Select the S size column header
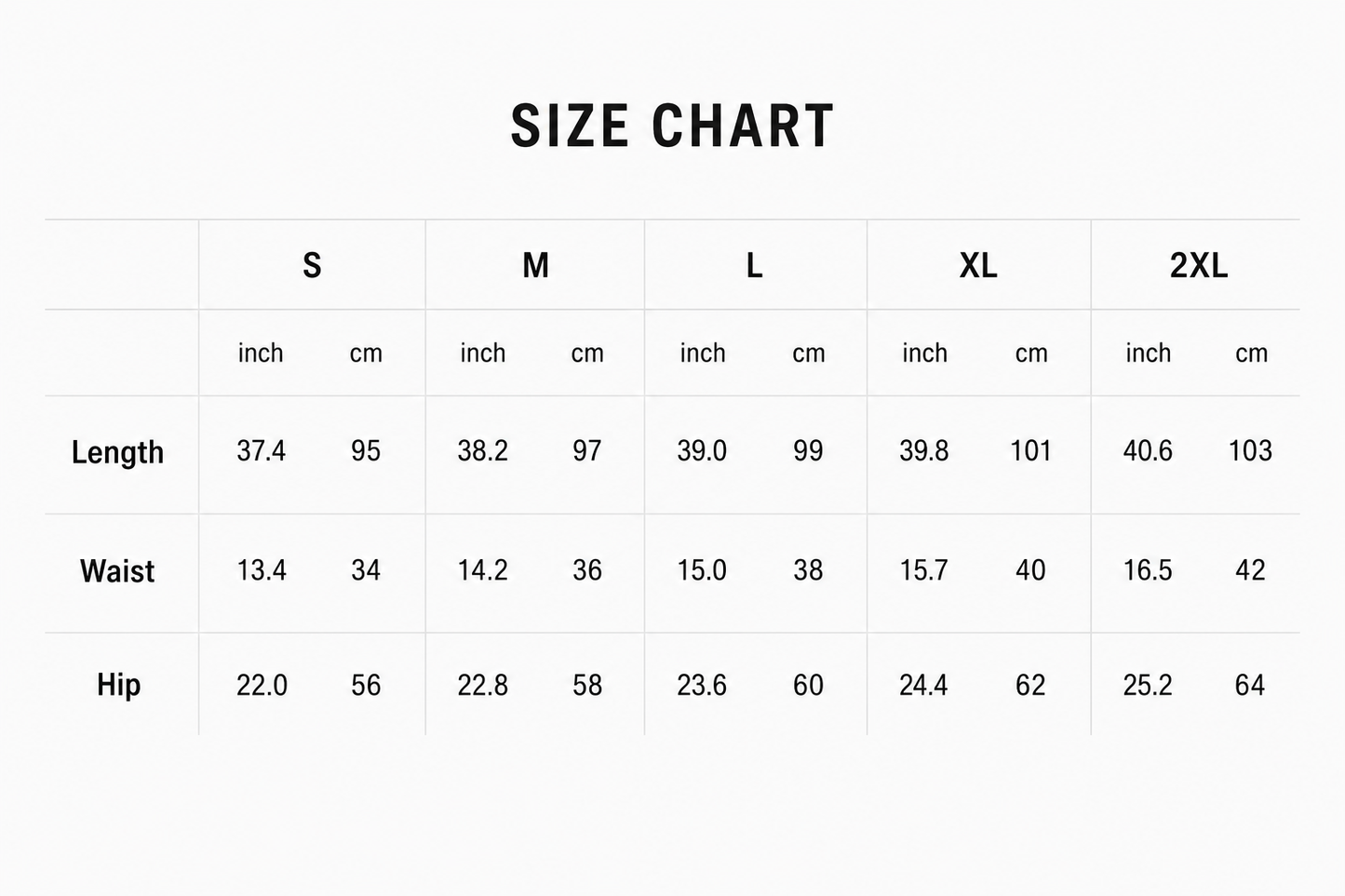This screenshot has width=1345, height=896. [x=312, y=266]
